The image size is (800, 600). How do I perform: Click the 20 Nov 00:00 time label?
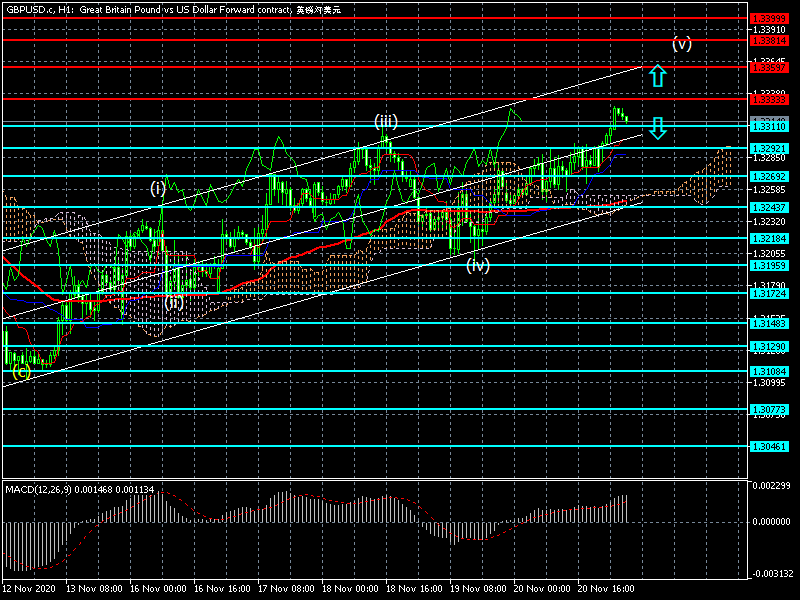point(542,588)
